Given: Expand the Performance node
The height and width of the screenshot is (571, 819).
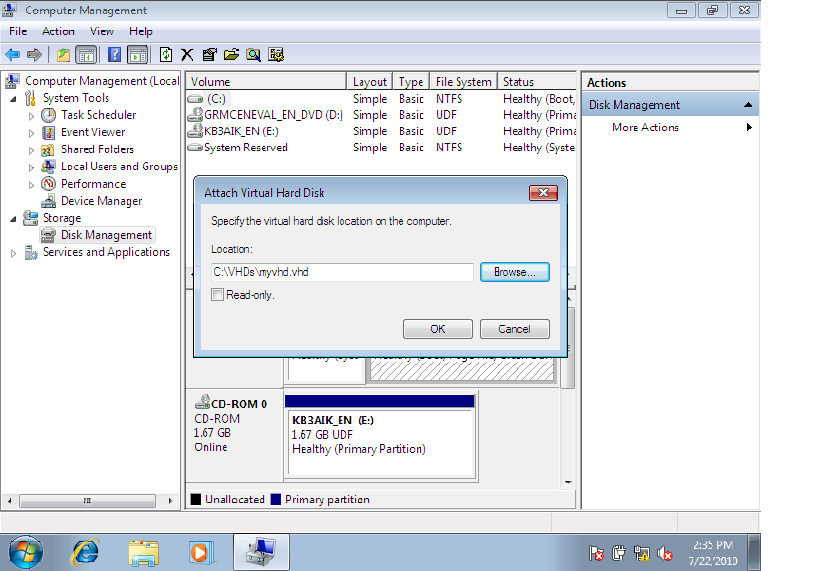Looking at the screenshot, I should 31,185.
